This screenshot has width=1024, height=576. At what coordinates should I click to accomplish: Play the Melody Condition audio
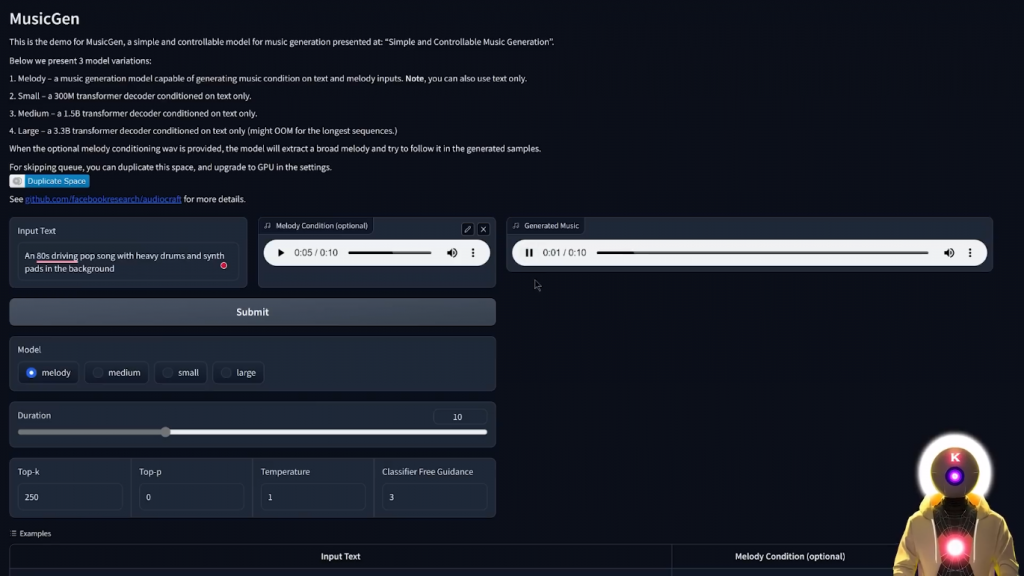point(281,253)
